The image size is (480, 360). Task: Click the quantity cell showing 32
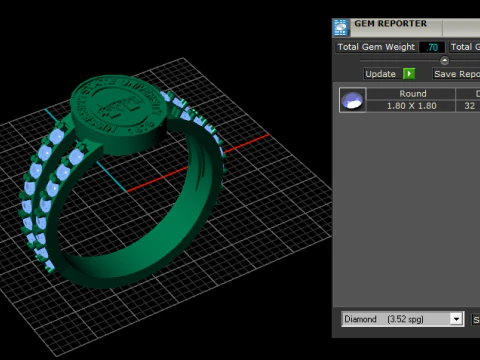469,106
